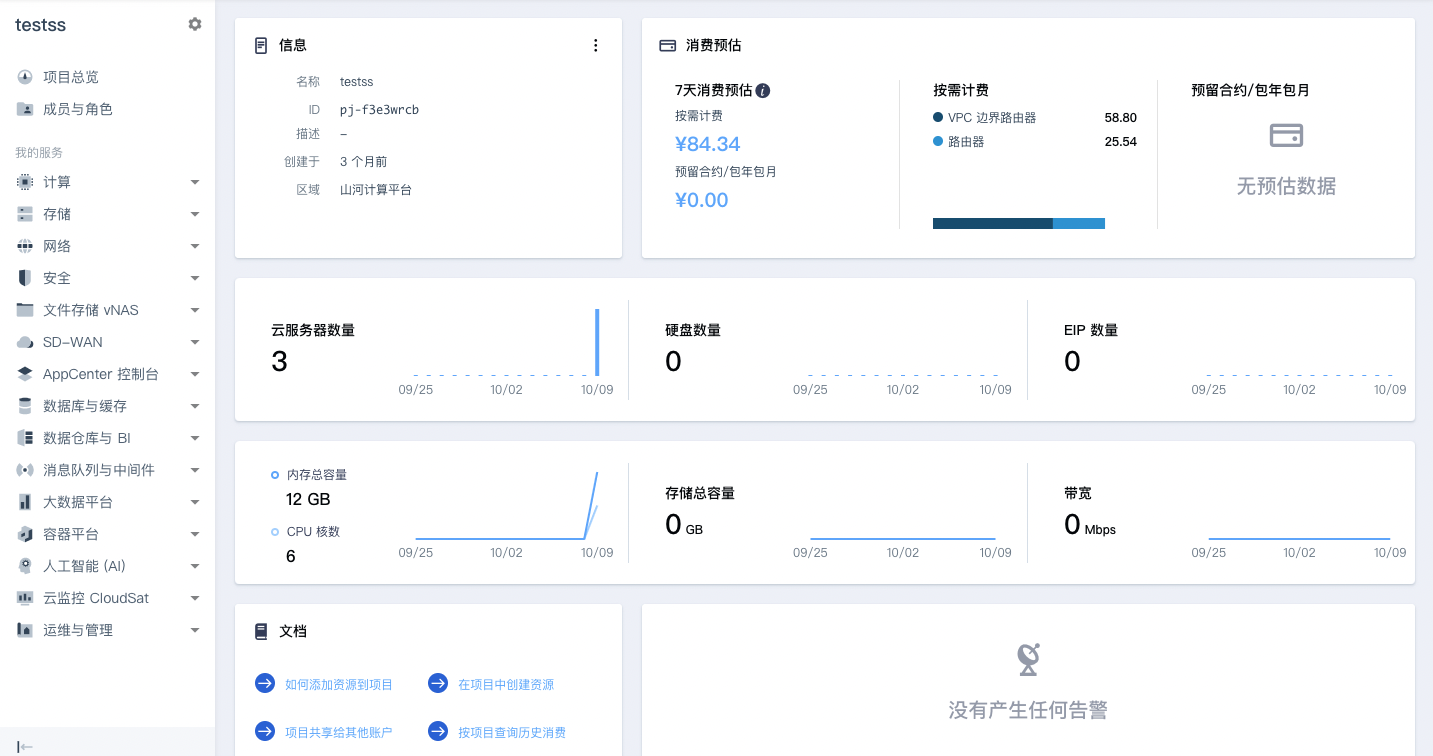Click the 没有产生任何告警 message

pyautogui.click(x=1028, y=710)
